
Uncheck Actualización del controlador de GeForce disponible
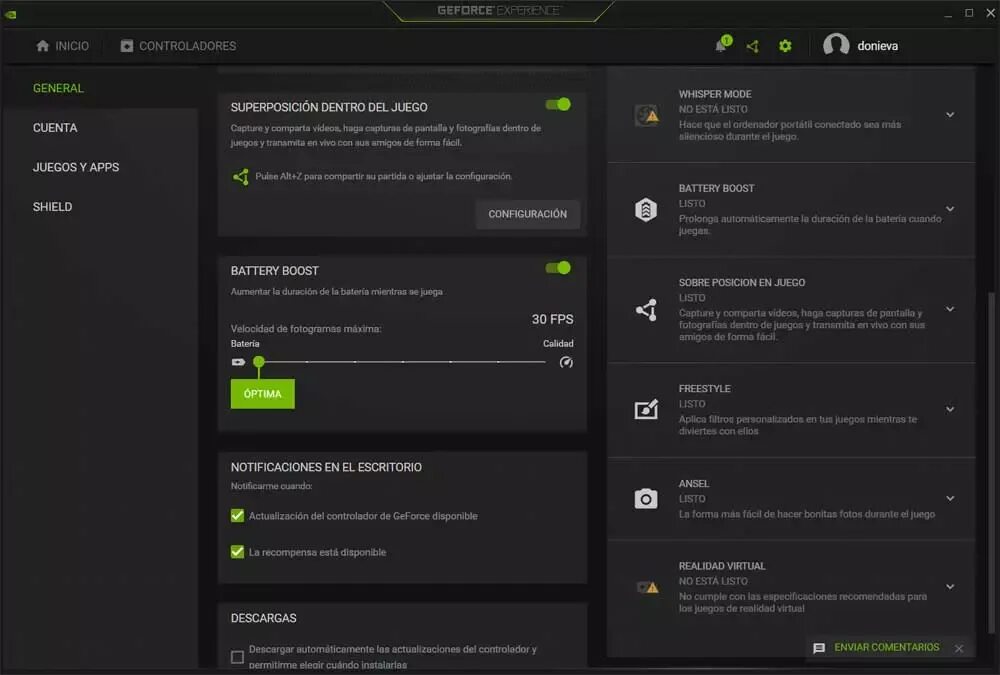[x=237, y=516]
